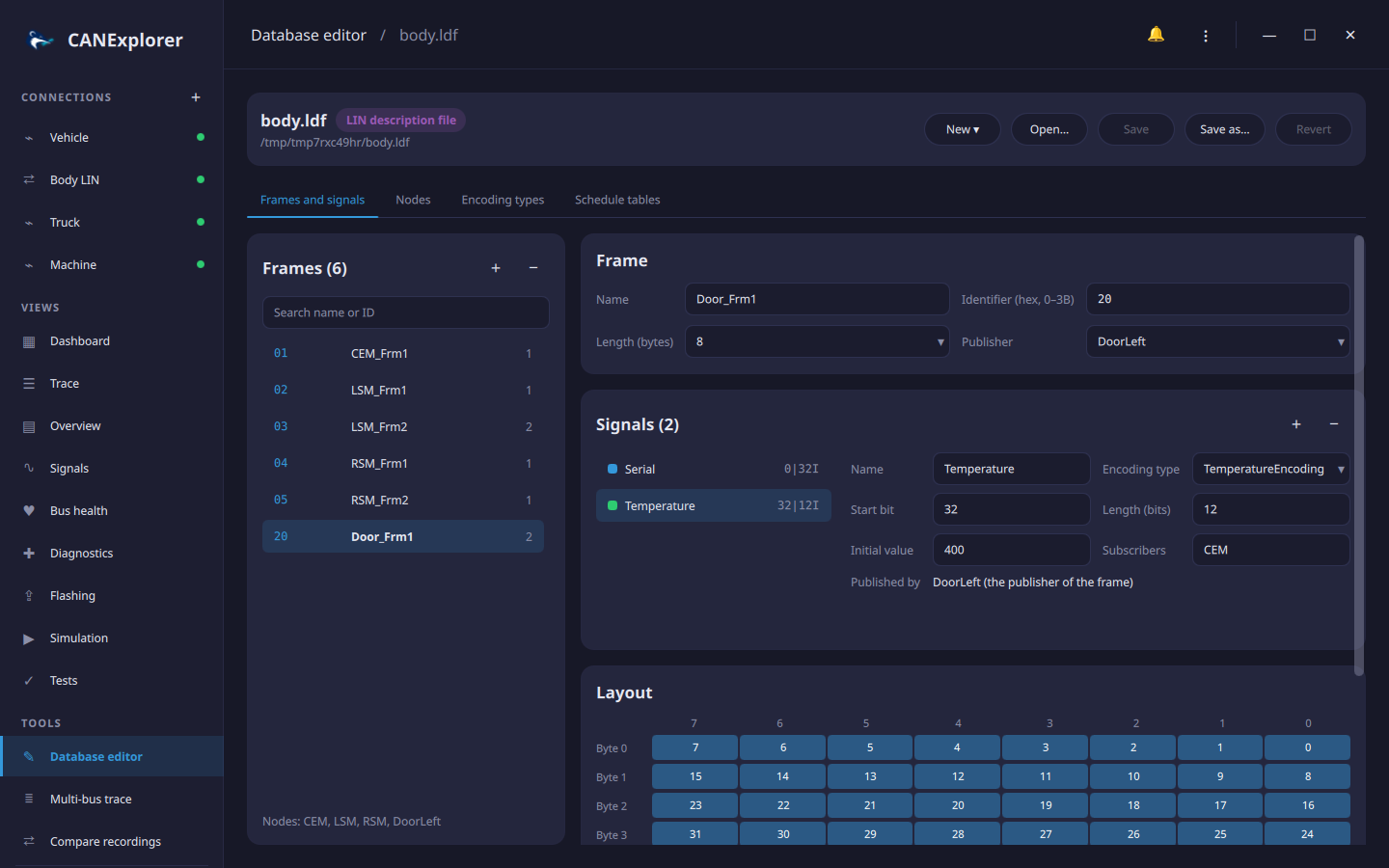Click the notification bell icon
This screenshot has height=868, width=1389.
tap(1156, 35)
